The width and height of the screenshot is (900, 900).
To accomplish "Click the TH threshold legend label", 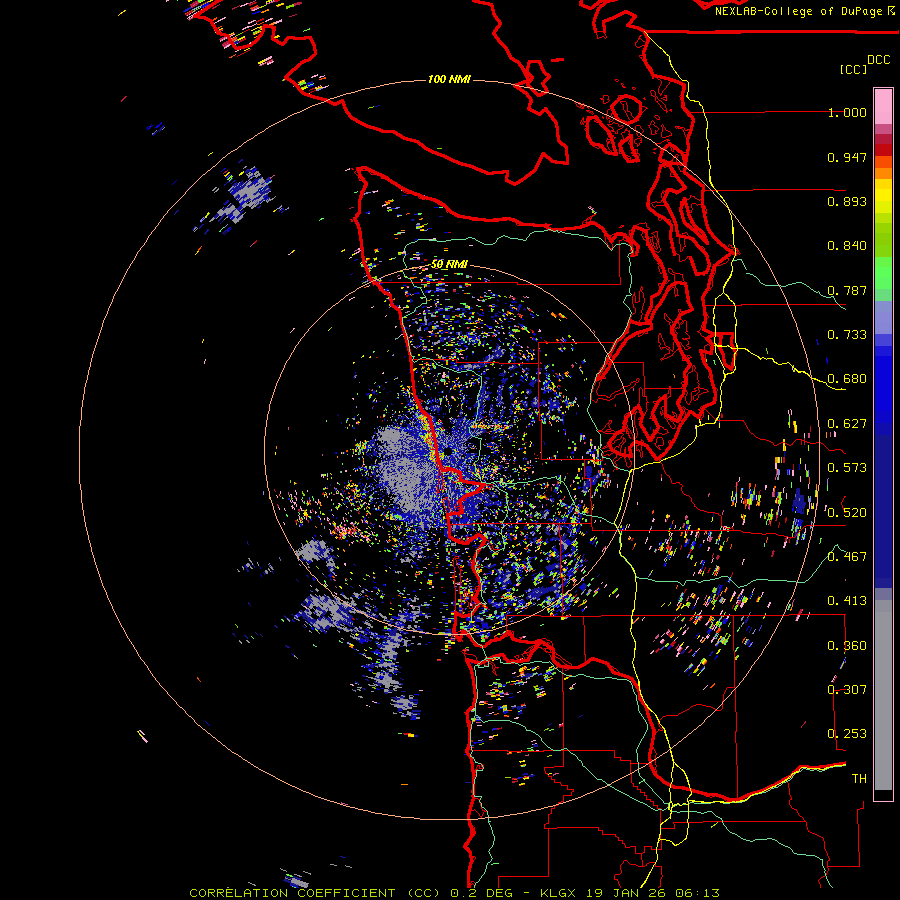I will (859, 778).
